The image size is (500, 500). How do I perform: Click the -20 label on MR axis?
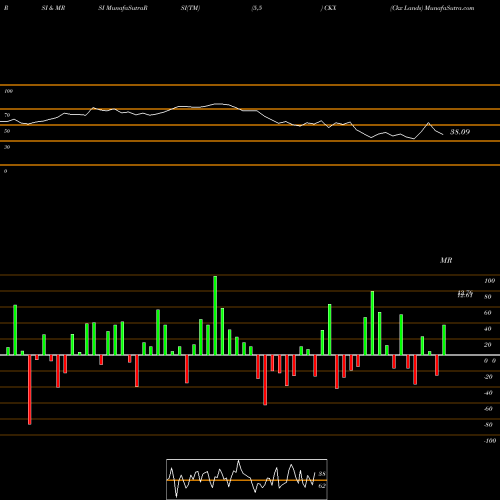click(488, 377)
